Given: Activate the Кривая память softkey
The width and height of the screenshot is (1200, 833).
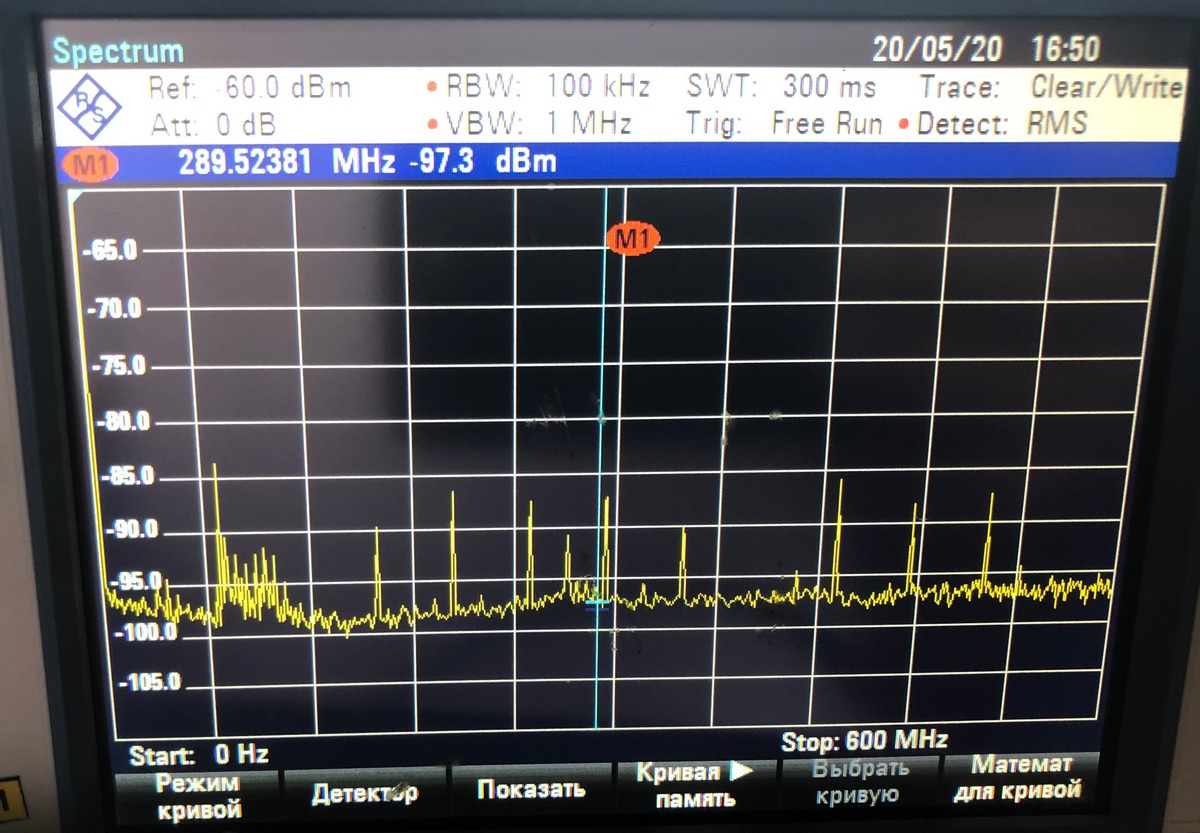Looking at the screenshot, I should point(696,785).
